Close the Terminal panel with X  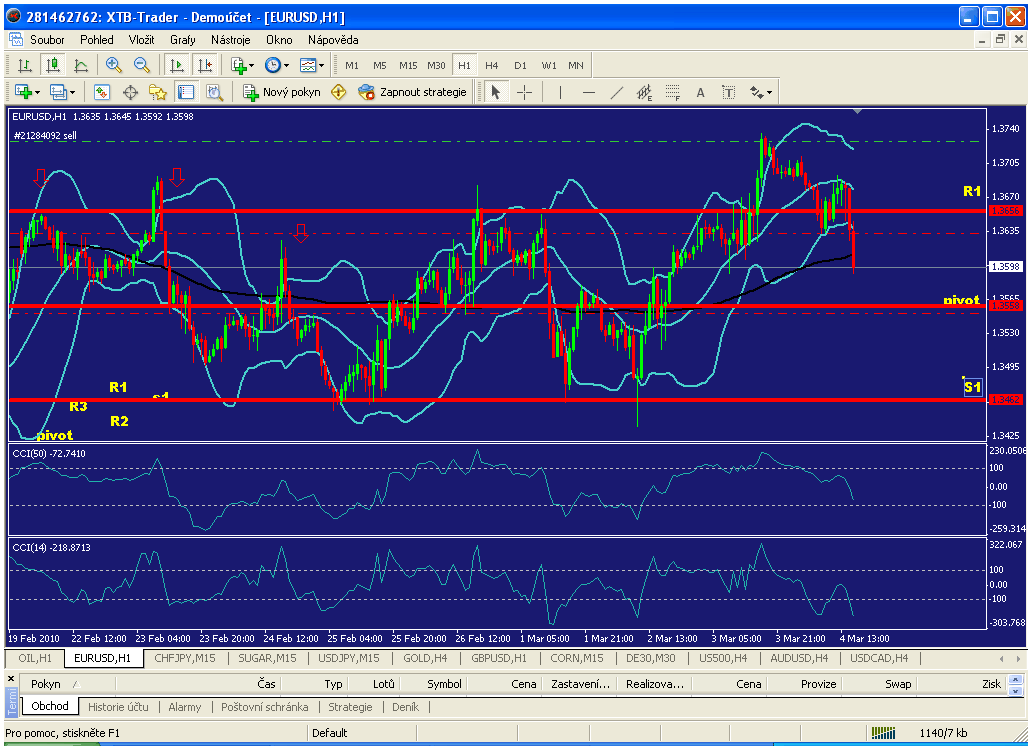click(11, 678)
